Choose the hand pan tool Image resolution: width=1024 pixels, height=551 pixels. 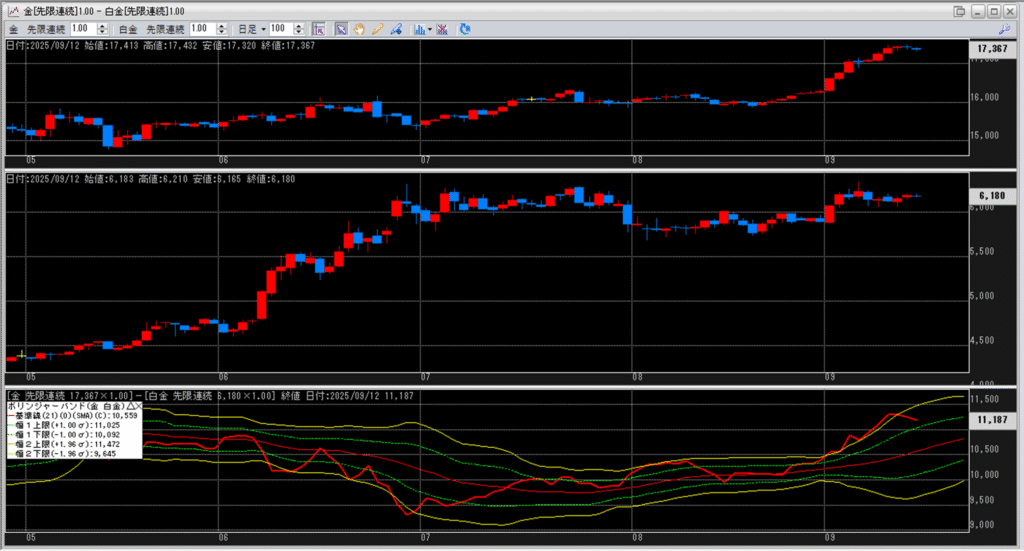click(359, 29)
